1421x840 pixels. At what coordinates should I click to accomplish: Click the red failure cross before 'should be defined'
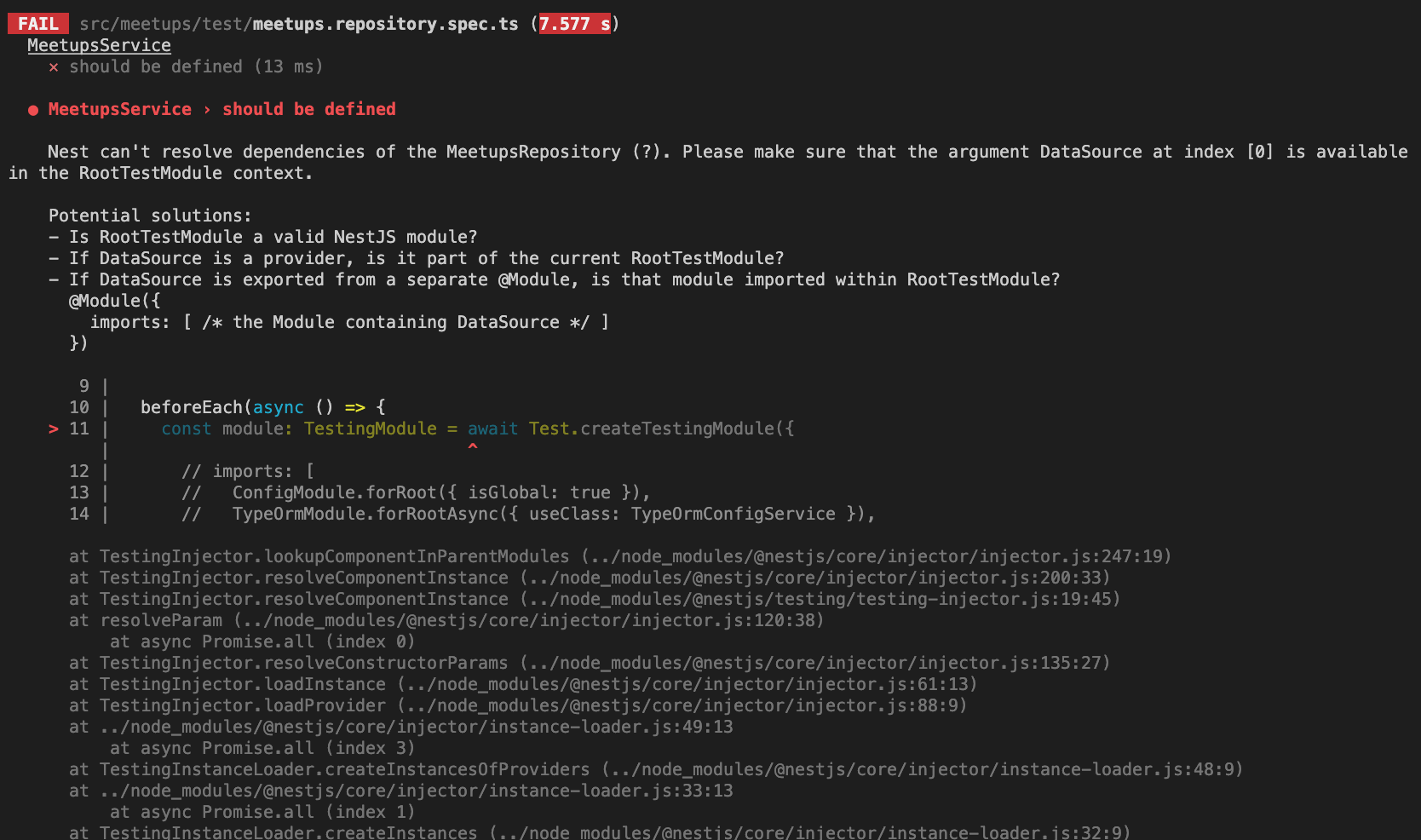coord(54,67)
